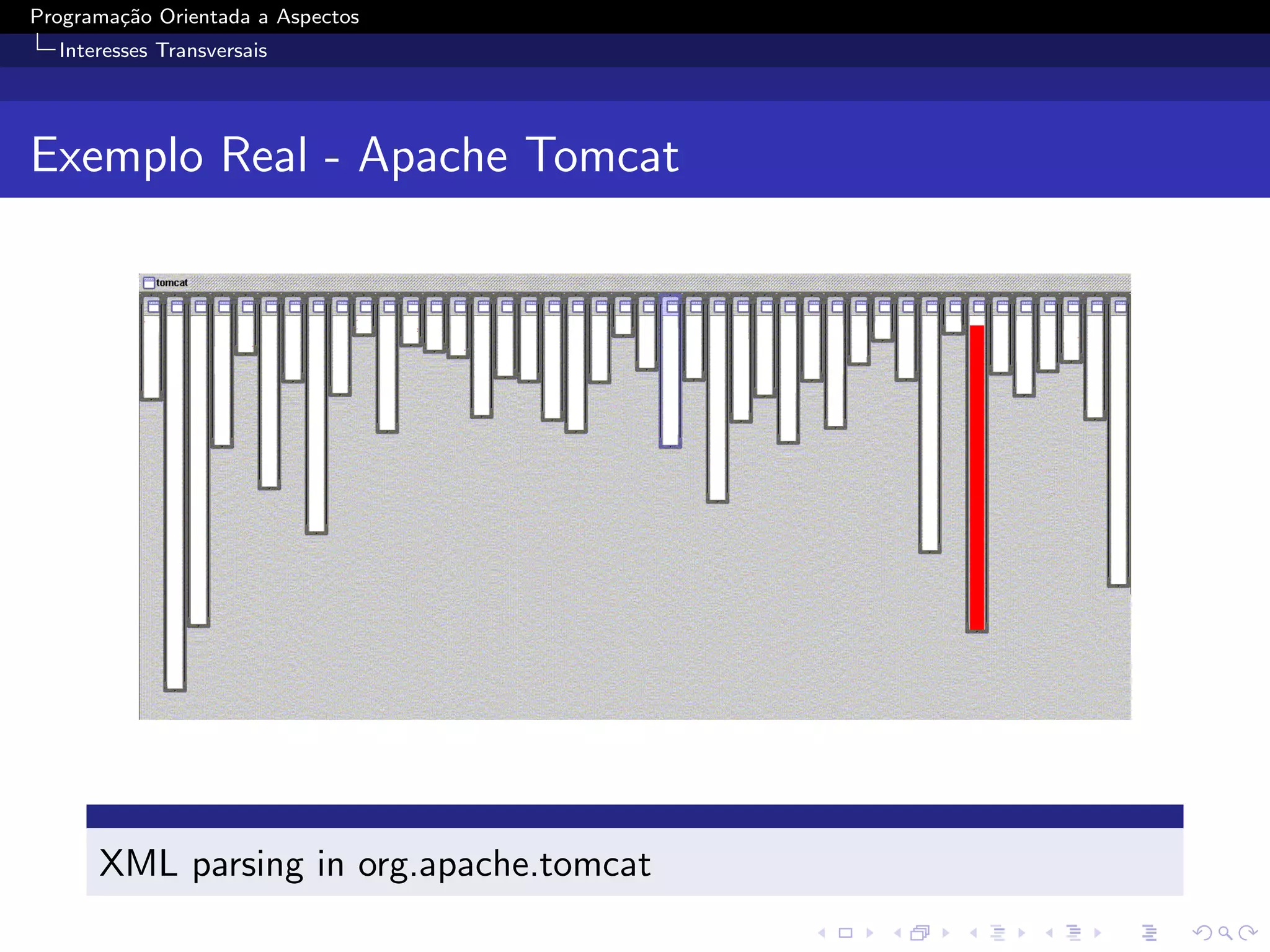Click the 'tomcat' label text

click(172, 283)
